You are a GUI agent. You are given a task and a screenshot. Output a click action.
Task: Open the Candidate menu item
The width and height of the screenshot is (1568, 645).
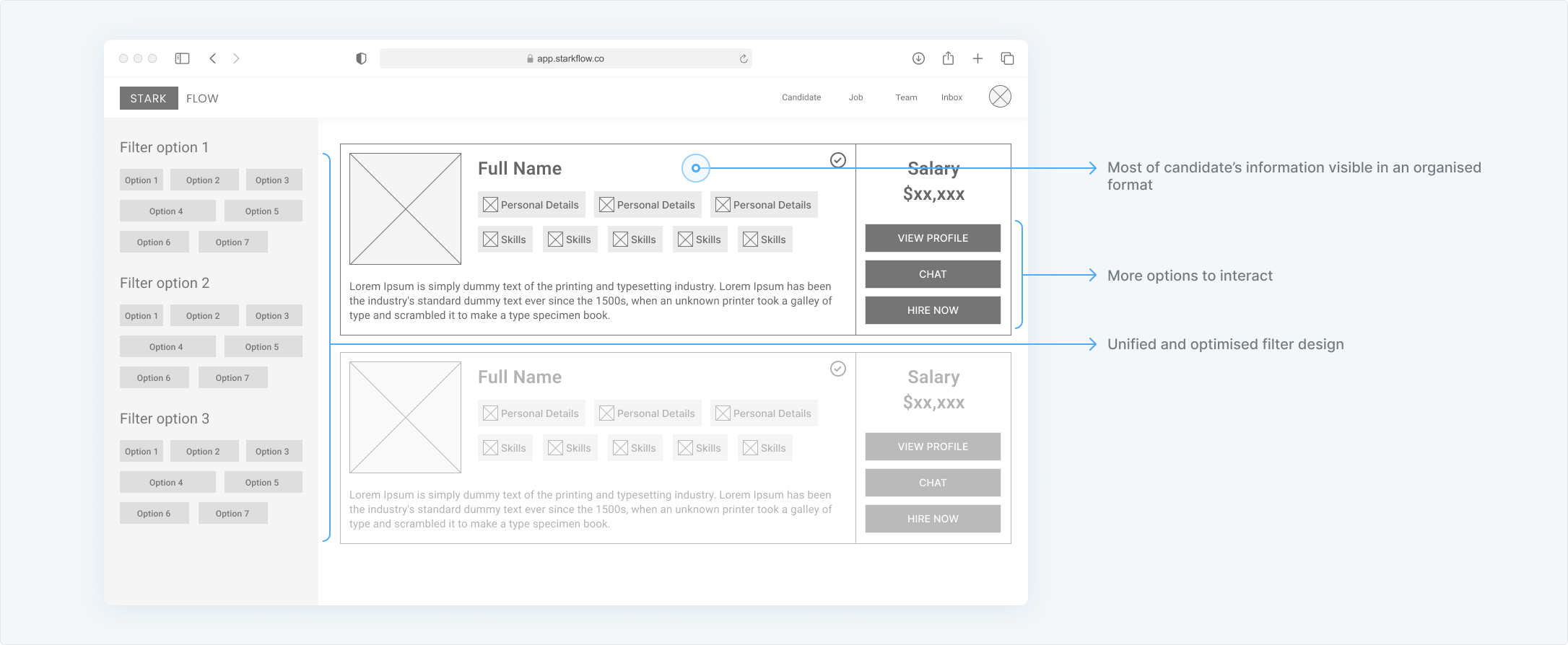click(x=801, y=97)
